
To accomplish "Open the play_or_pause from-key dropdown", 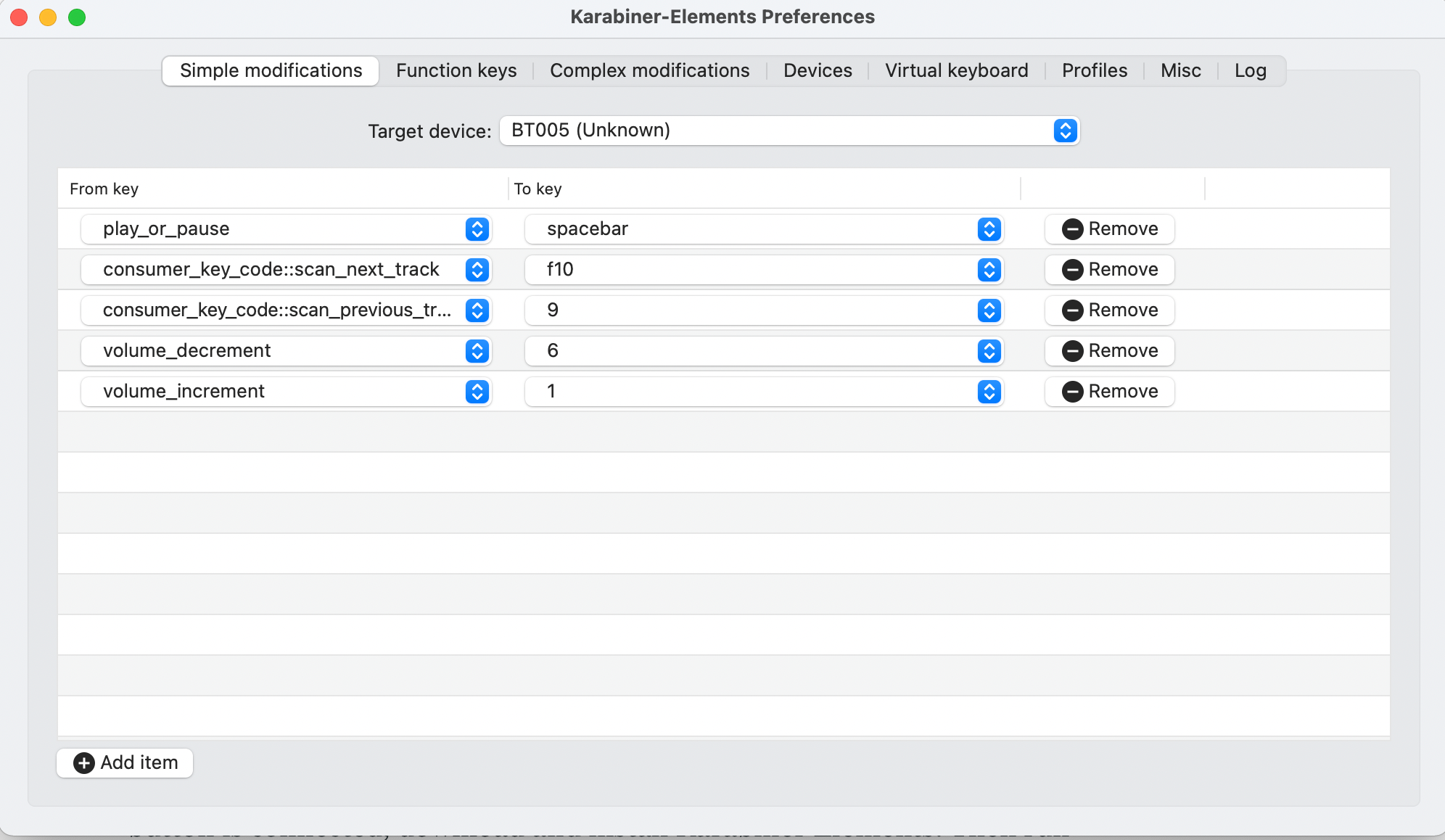I will pyautogui.click(x=287, y=229).
